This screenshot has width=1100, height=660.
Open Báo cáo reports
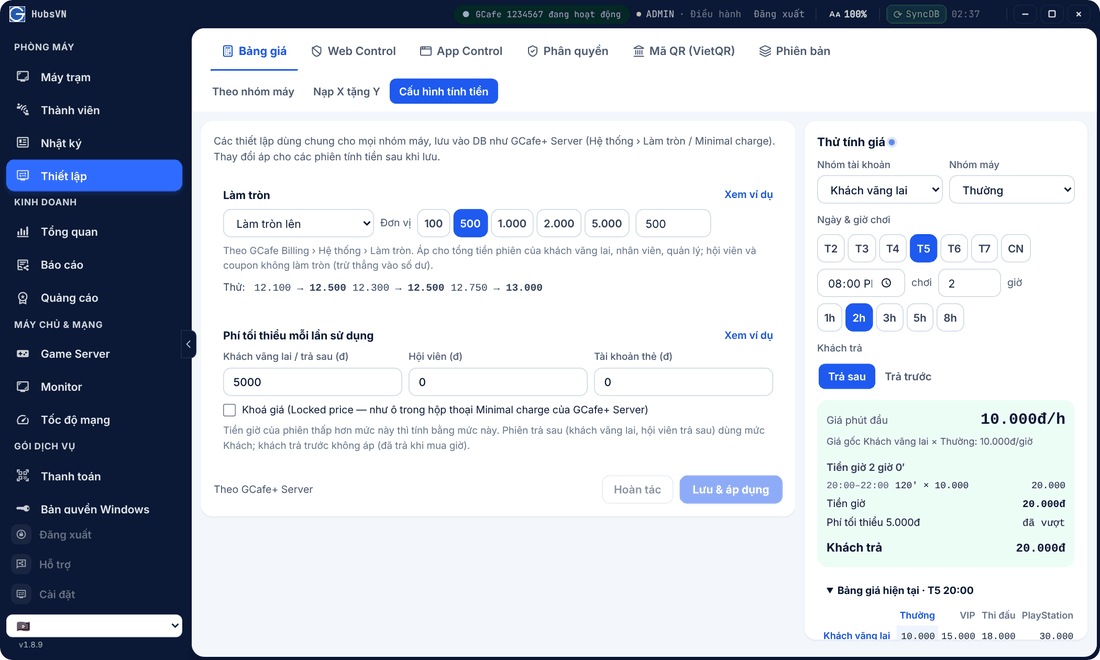94,264
